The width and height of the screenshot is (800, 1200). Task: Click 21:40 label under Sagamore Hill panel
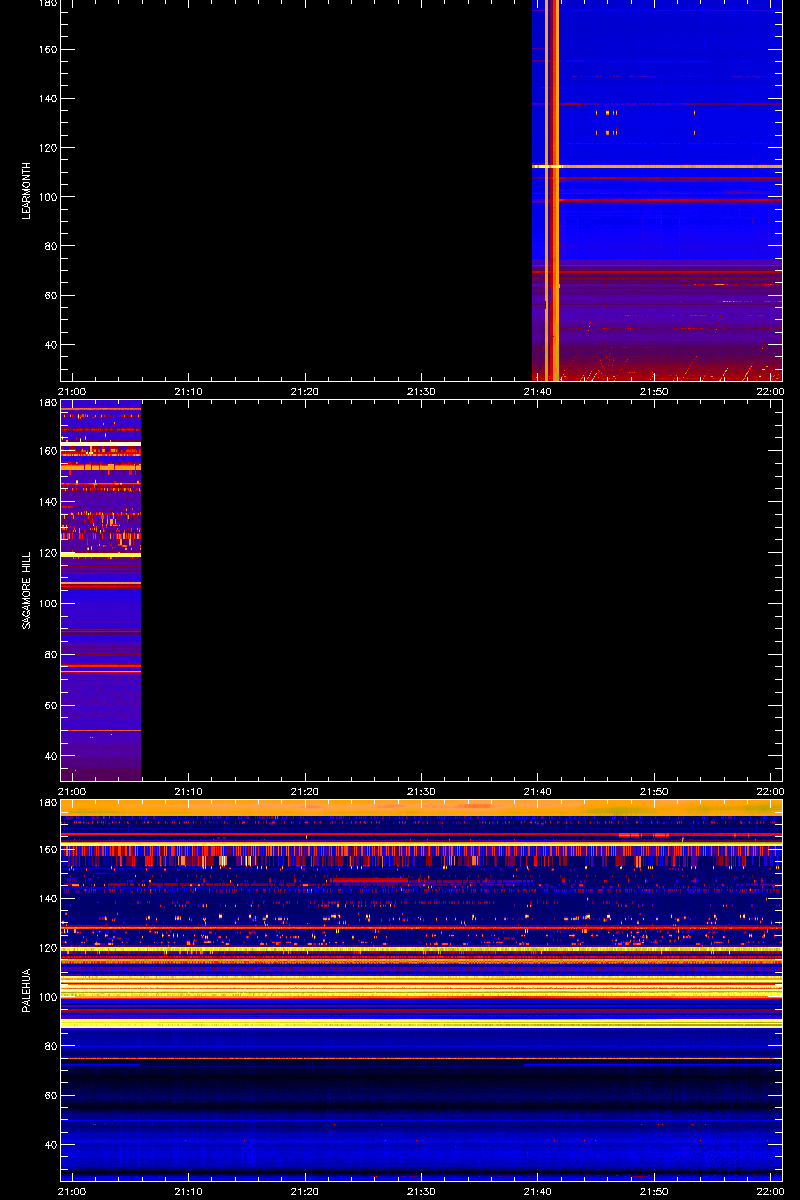click(x=538, y=791)
